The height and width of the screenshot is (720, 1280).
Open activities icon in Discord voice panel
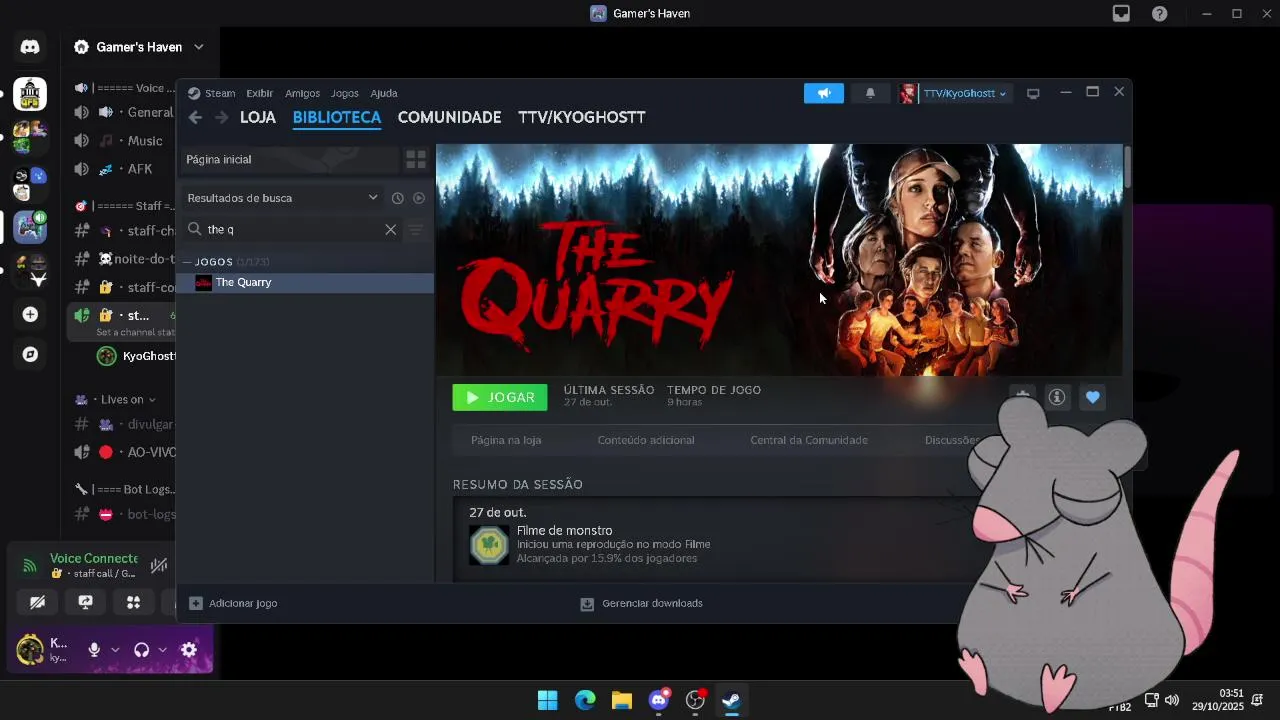point(133,602)
